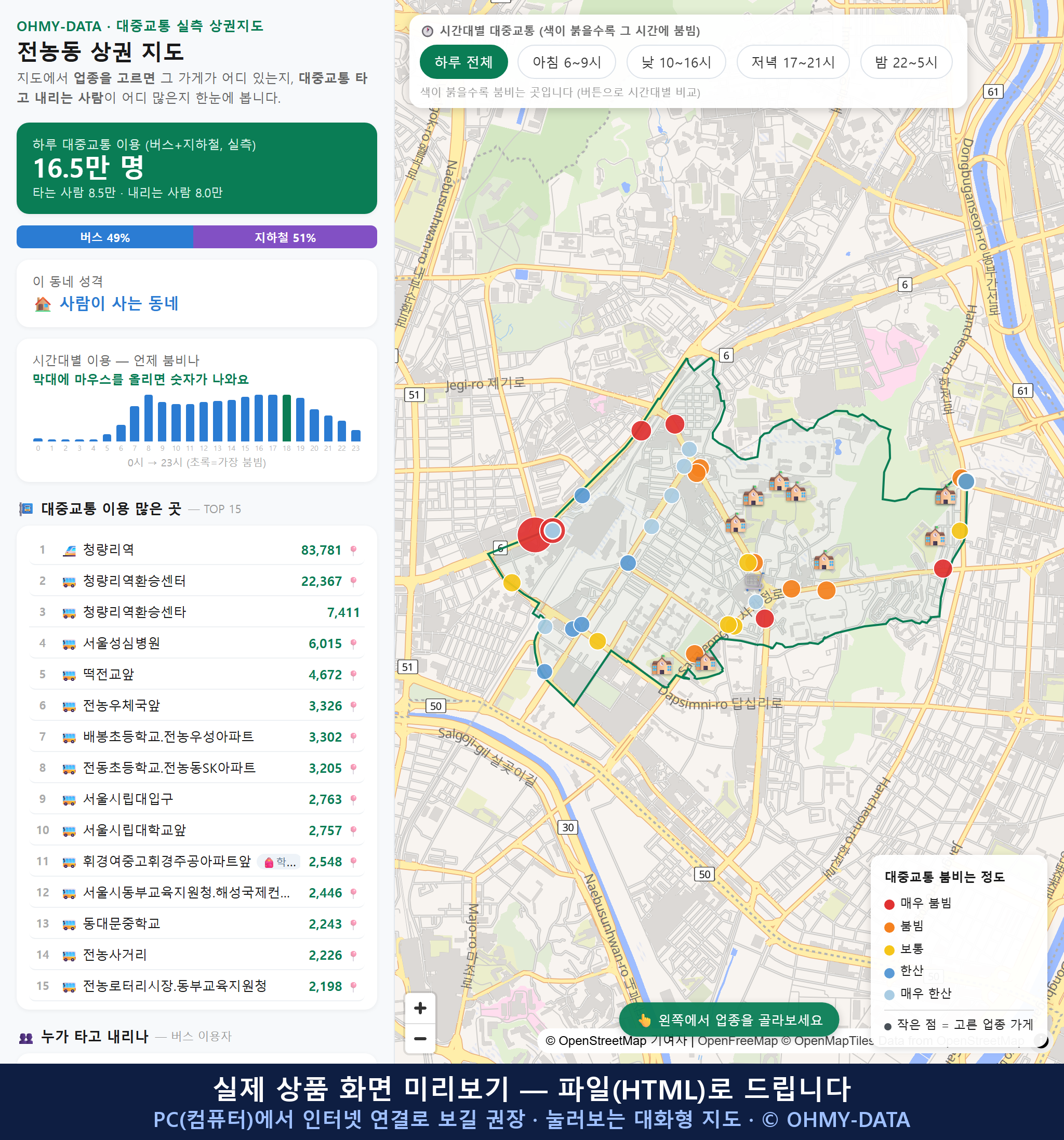The width and height of the screenshot is (1064, 1140).
Task: Switch to 낮 10~16시 time filter
Action: pos(676,62)
